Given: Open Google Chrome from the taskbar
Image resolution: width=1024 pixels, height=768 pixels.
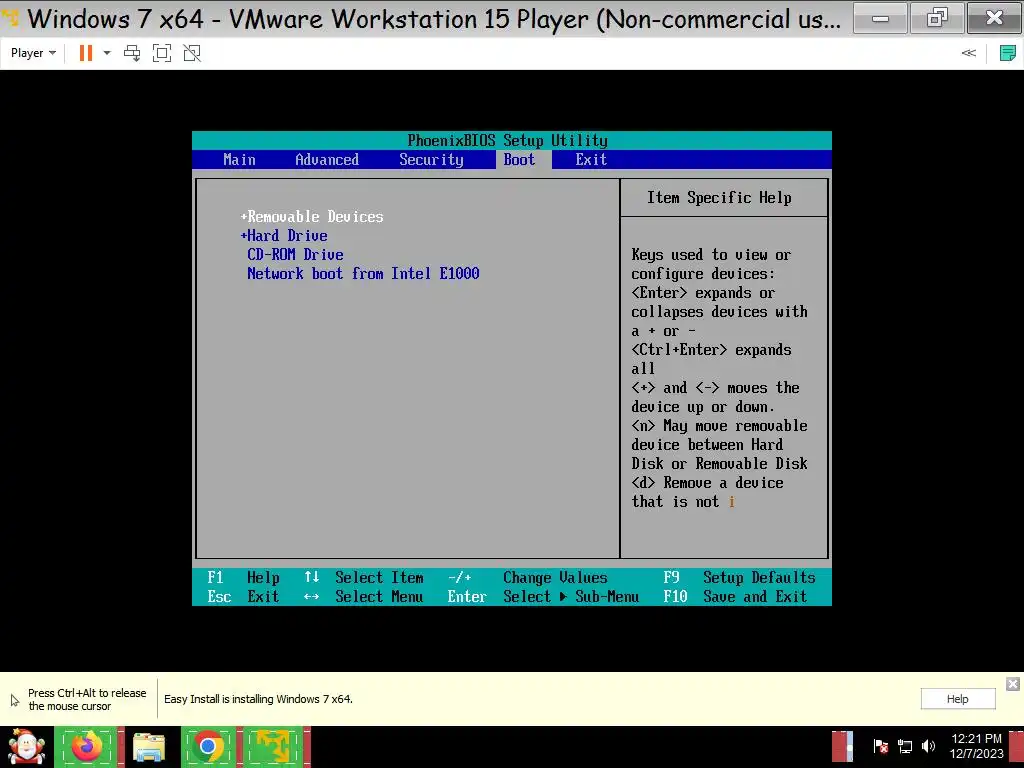Looking at the screenshot, I should [208, 747].
